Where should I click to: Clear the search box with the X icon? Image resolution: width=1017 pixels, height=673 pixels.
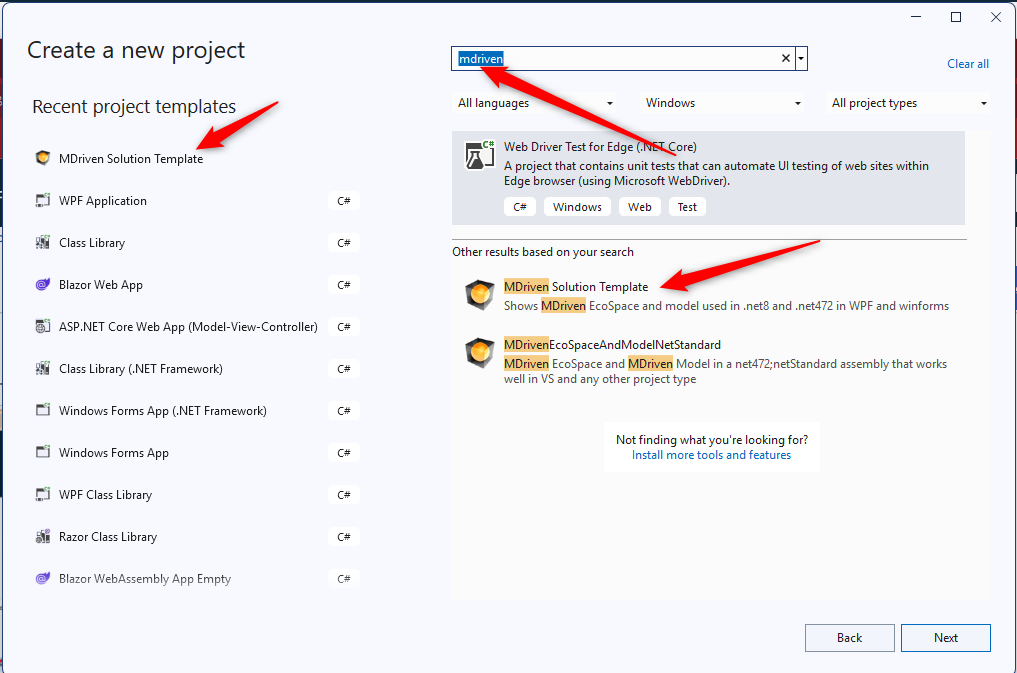785,58
